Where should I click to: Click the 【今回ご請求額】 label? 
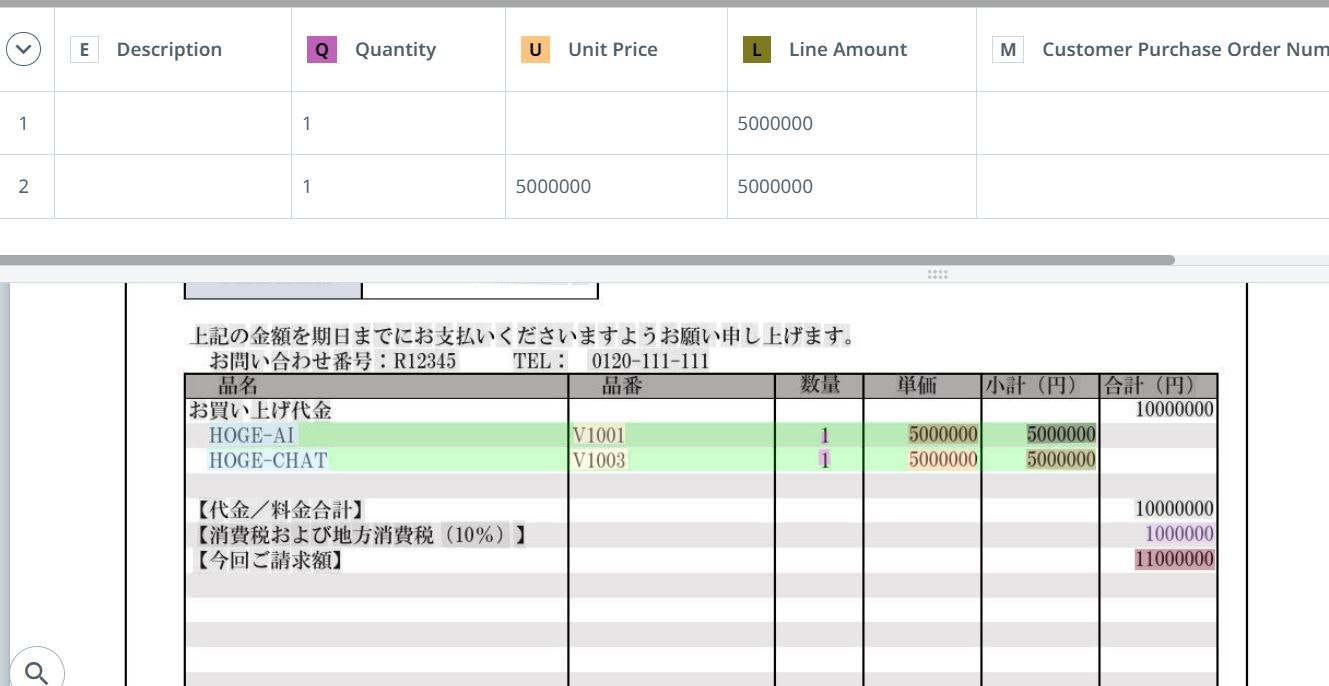click(269, 560)
